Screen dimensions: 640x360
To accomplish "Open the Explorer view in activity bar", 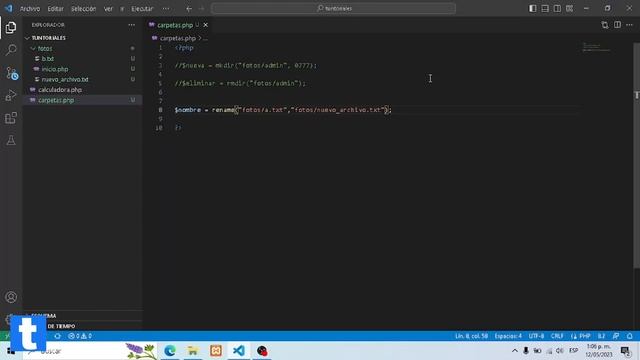I will 11,28.
